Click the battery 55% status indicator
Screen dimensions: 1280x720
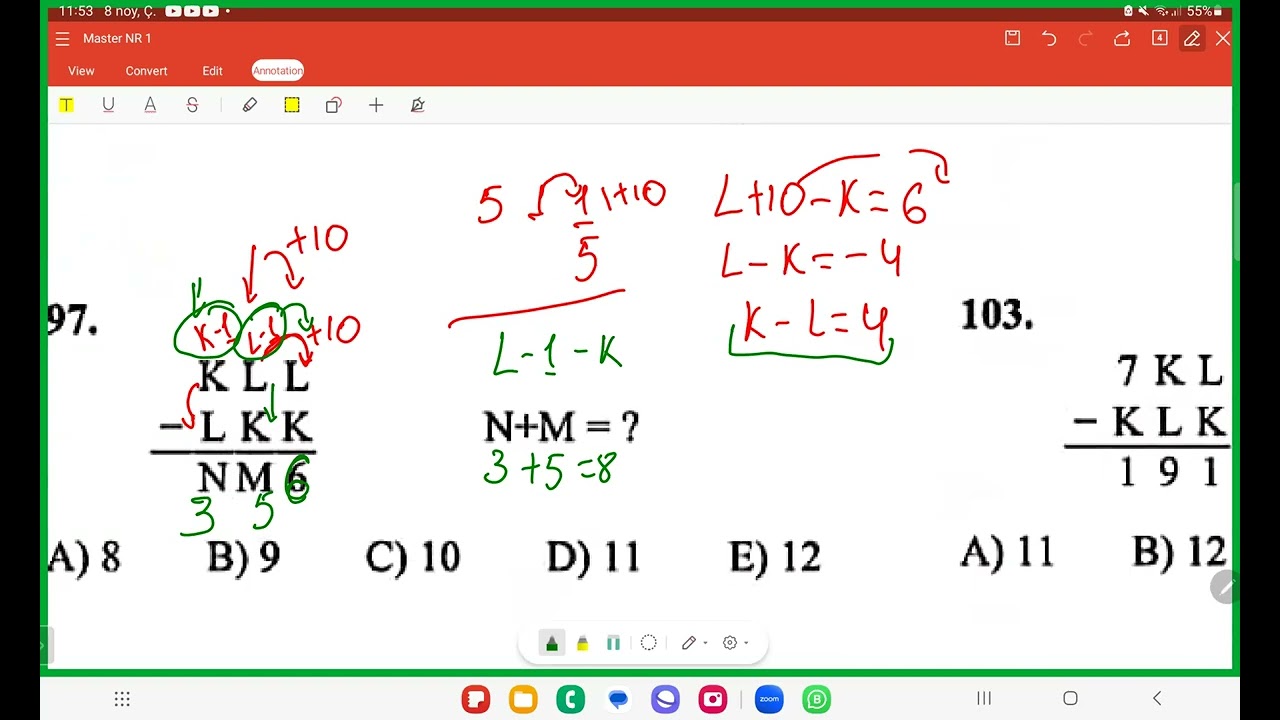point(1204,11)
